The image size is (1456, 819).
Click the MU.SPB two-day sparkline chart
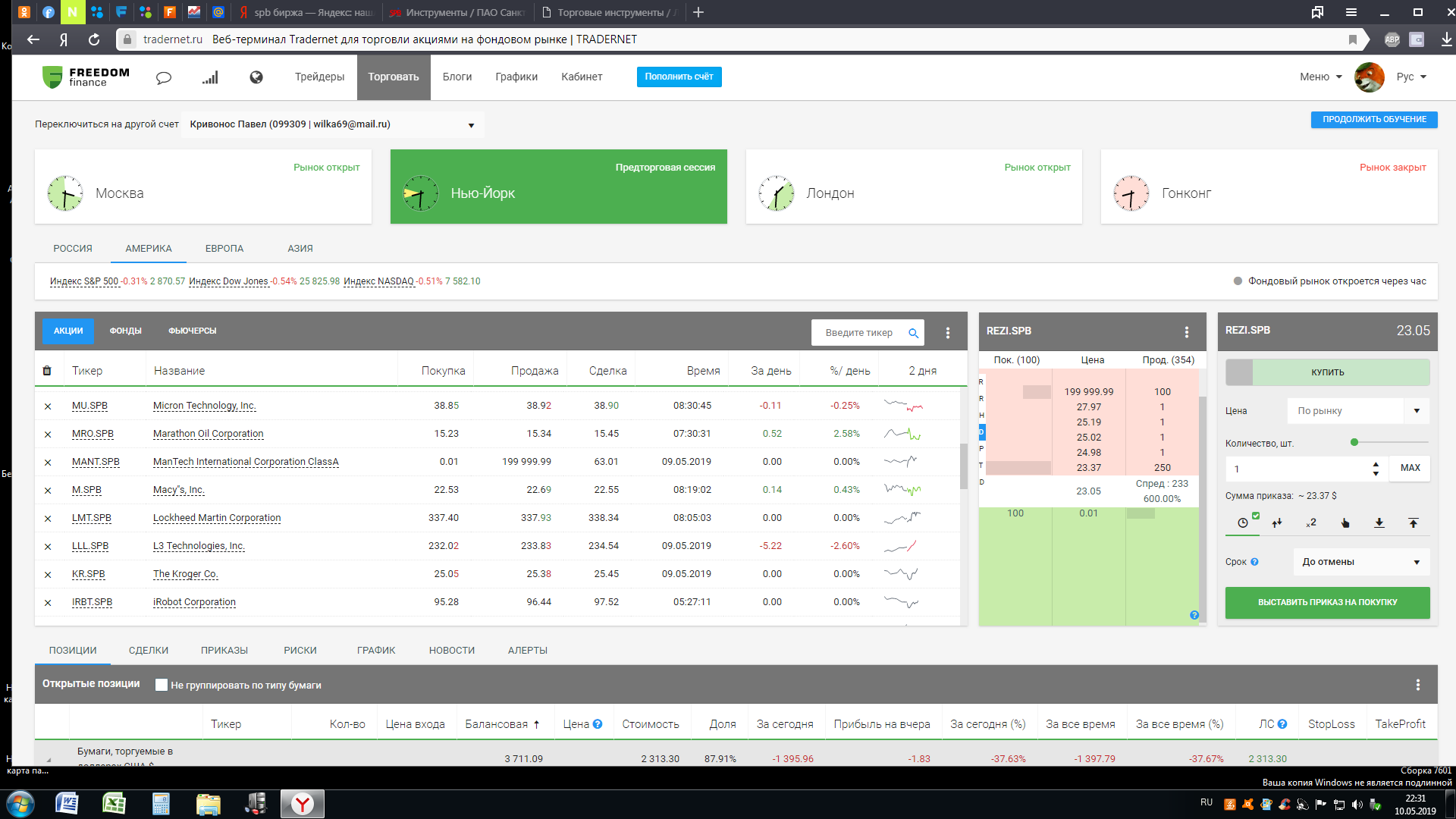tap(902, 405)
